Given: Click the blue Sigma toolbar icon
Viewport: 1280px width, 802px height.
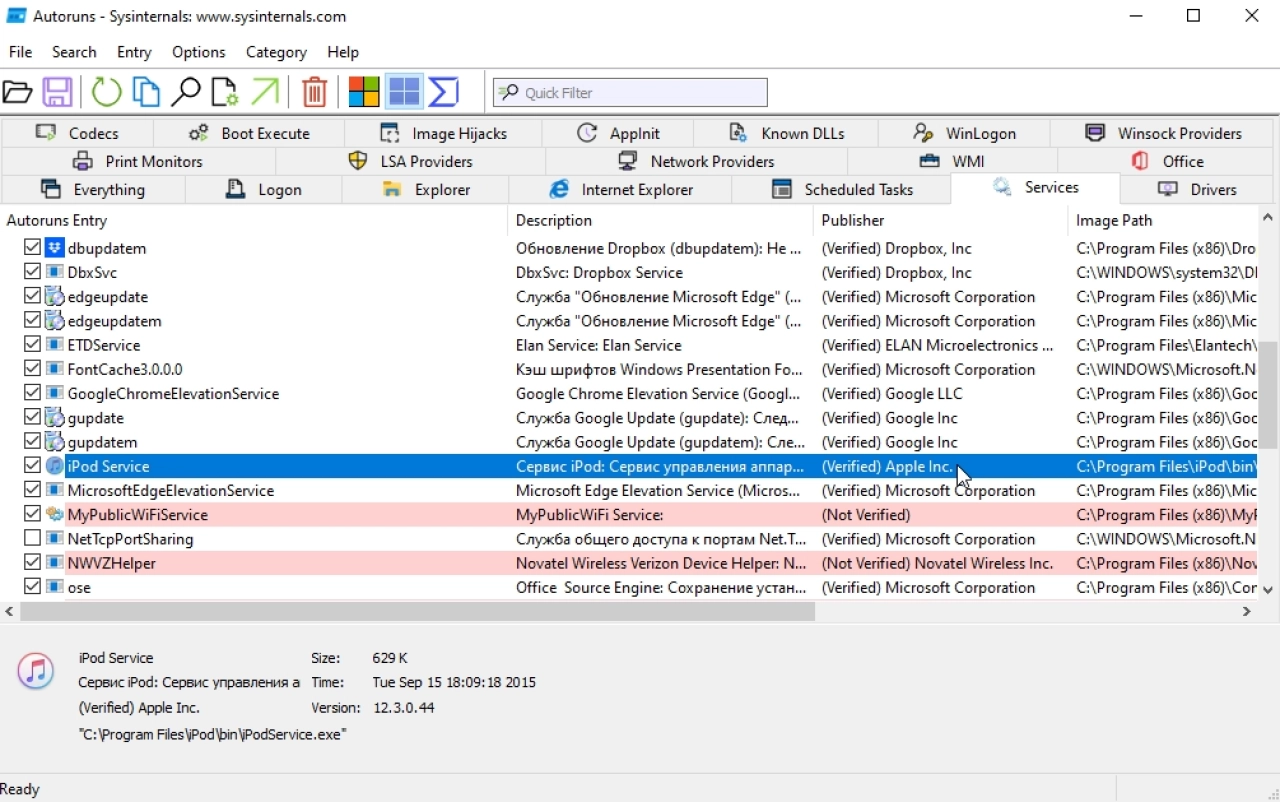Looking at the screenshot, I should 443,92.
